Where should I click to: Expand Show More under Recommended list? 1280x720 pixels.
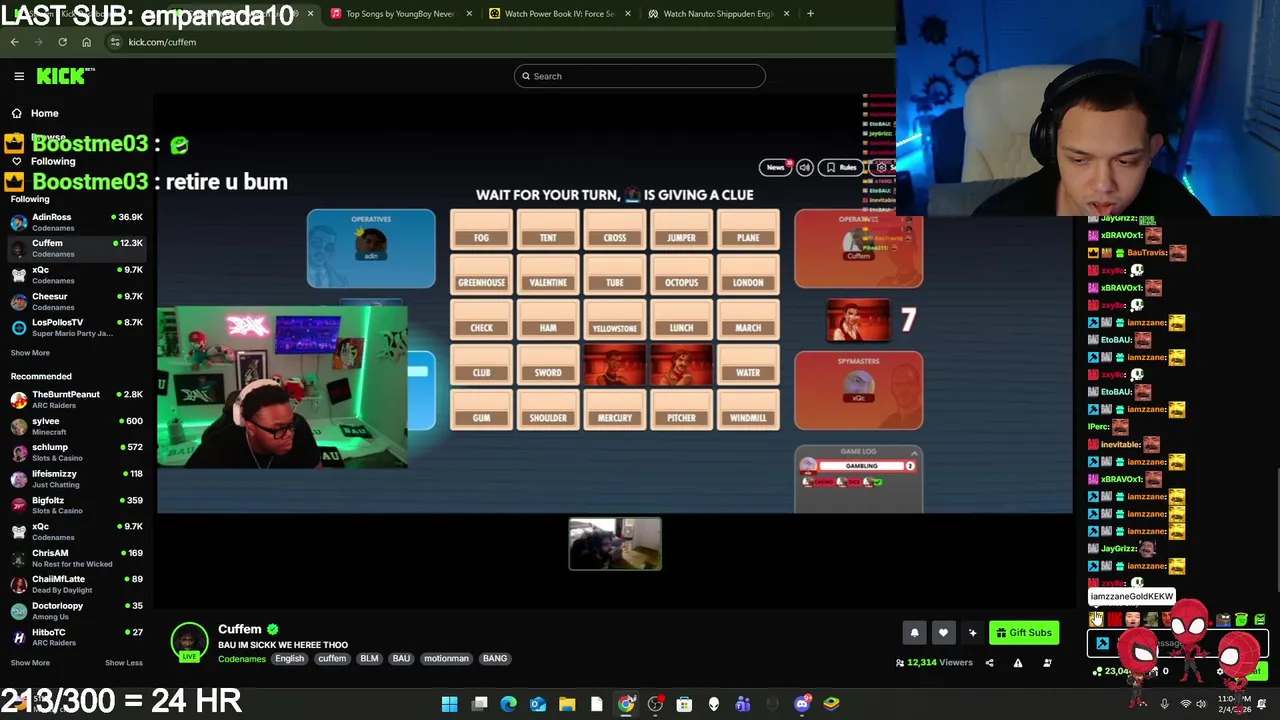[x=30, y=662]
